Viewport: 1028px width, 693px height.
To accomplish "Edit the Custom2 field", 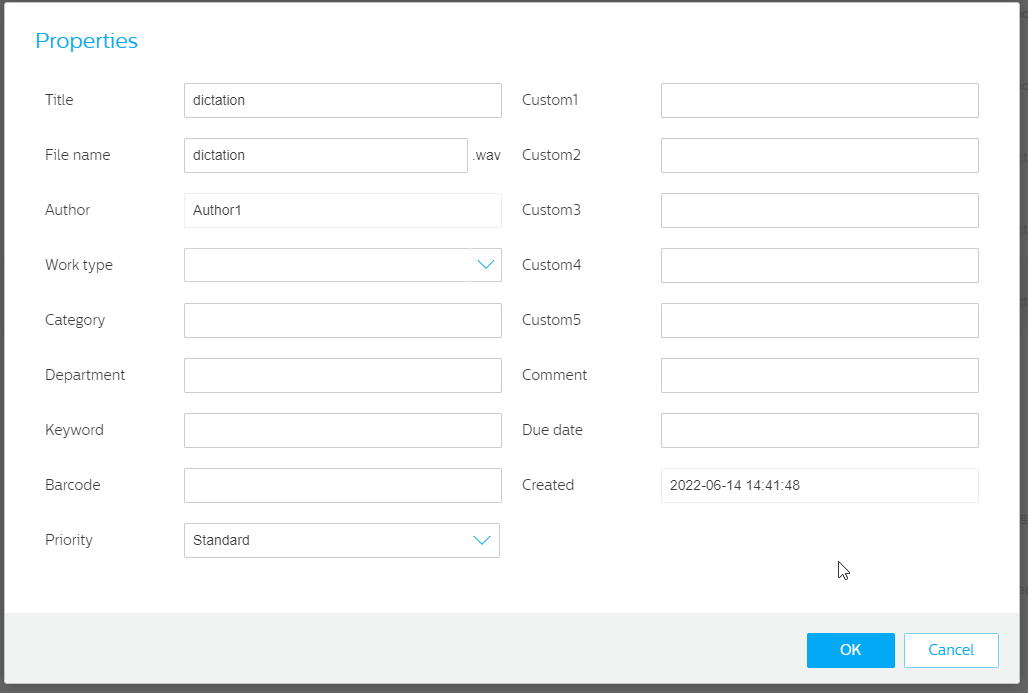I will click(820, 155).
